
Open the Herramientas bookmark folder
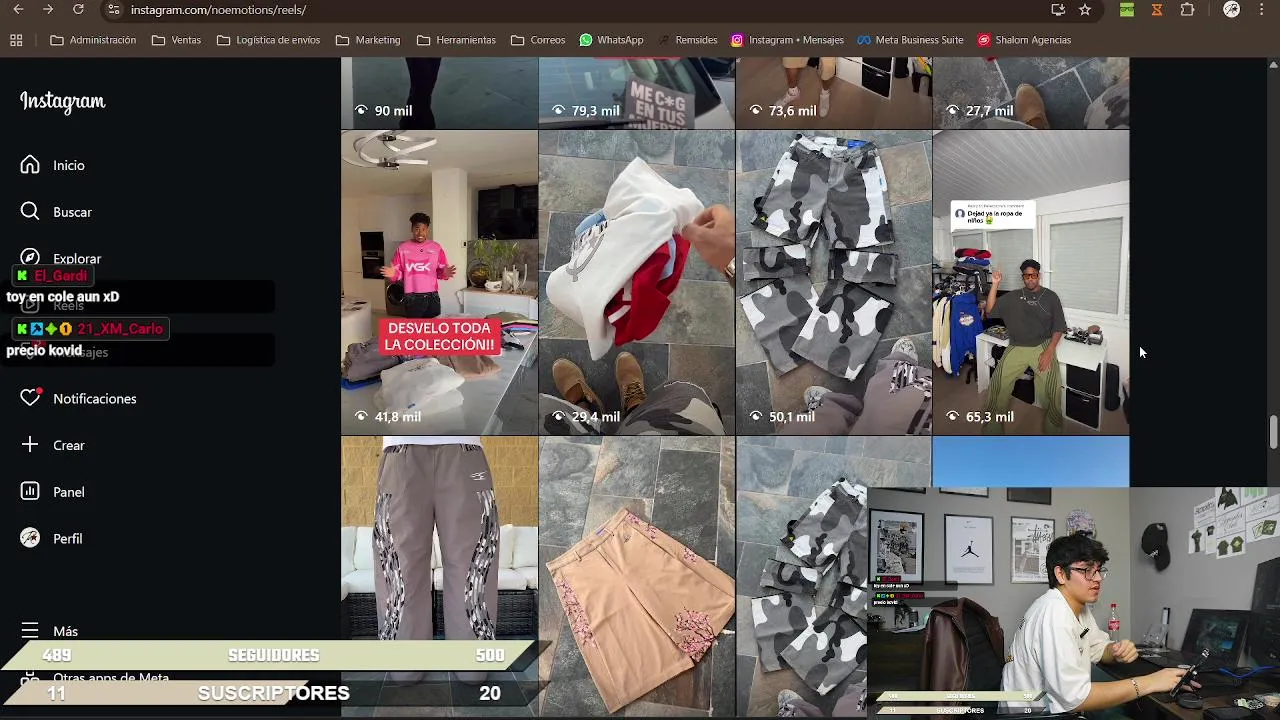point(456,40)
